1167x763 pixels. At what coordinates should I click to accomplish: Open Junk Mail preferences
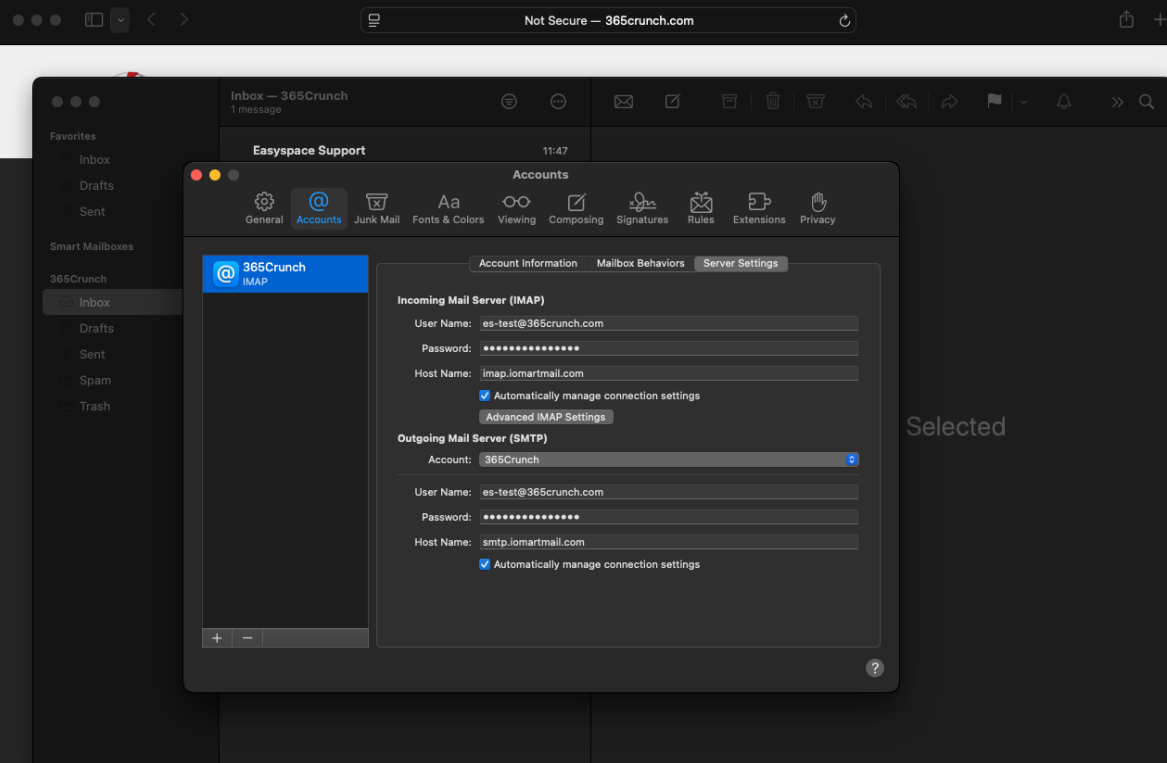(377, 208)
